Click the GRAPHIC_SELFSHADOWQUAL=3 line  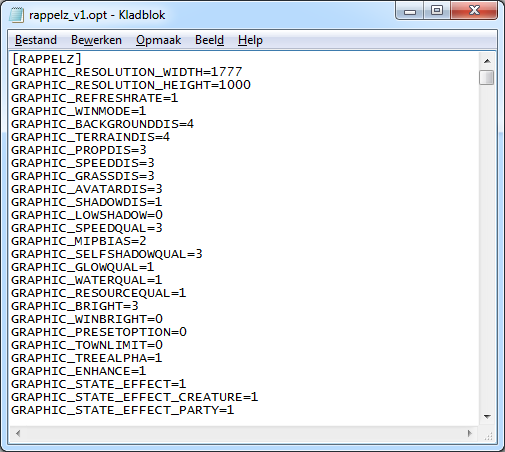tap(107, 254)
